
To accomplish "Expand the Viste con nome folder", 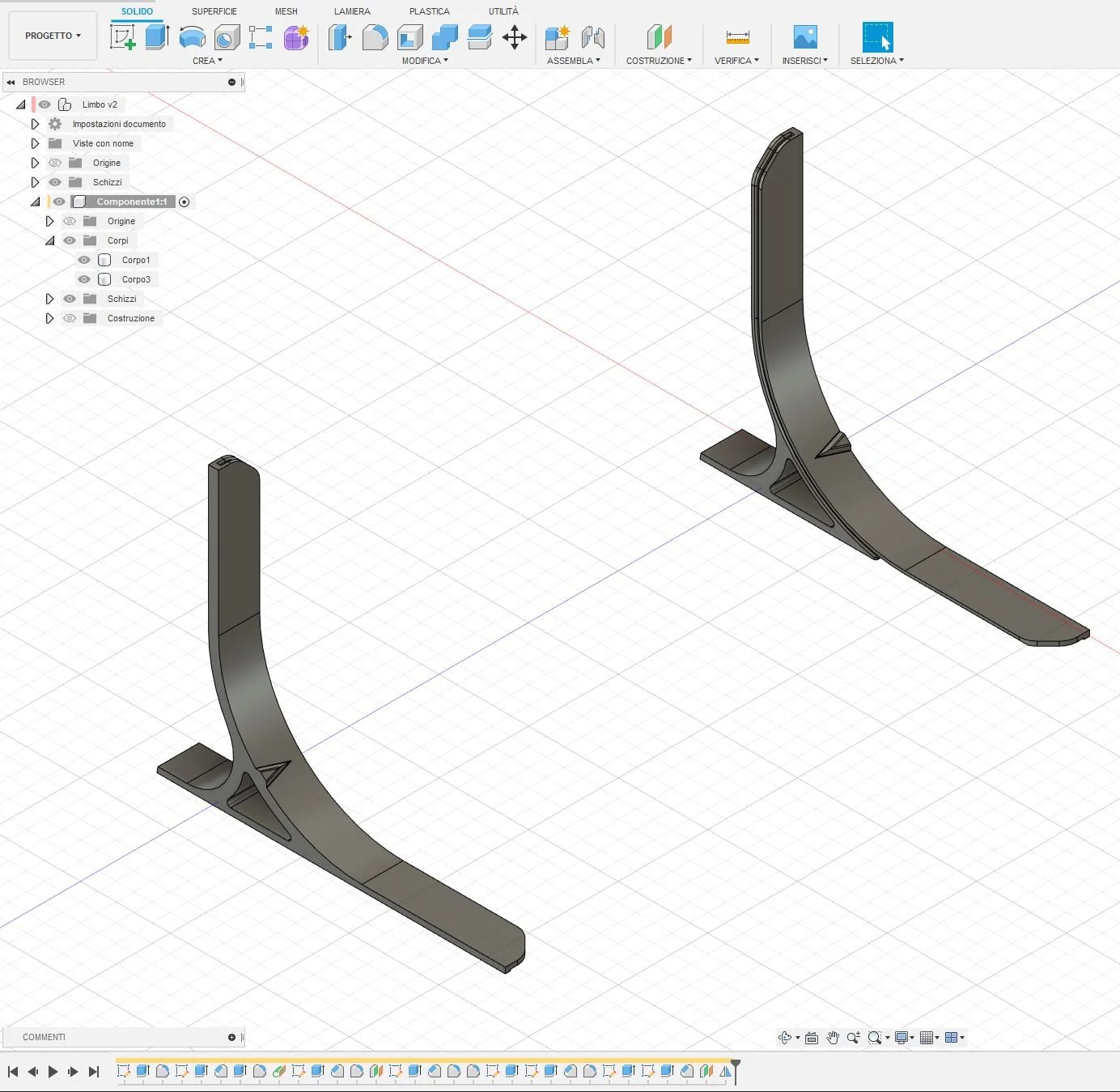I will [x=35, y=143].
